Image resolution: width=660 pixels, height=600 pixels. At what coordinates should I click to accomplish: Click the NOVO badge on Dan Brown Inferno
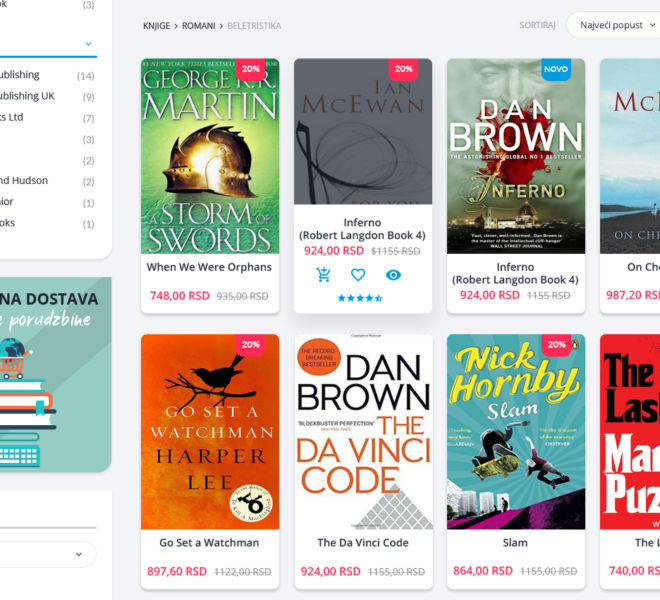(x=556, y=69)
